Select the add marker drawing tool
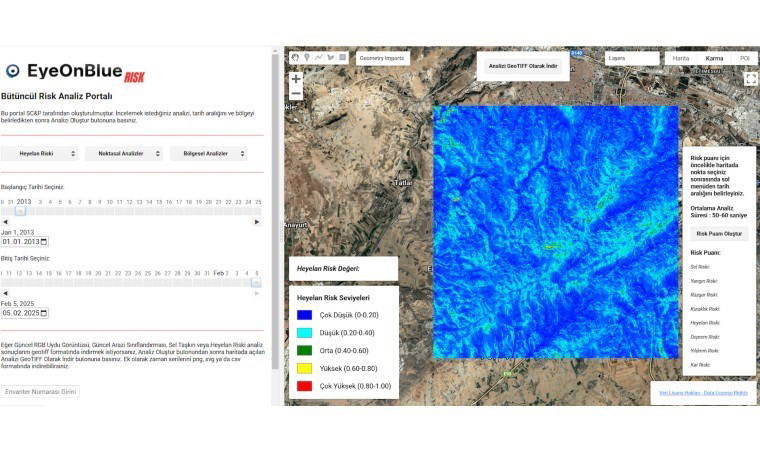This screenshot has height=450, width=760. click(x=307, y=58)
